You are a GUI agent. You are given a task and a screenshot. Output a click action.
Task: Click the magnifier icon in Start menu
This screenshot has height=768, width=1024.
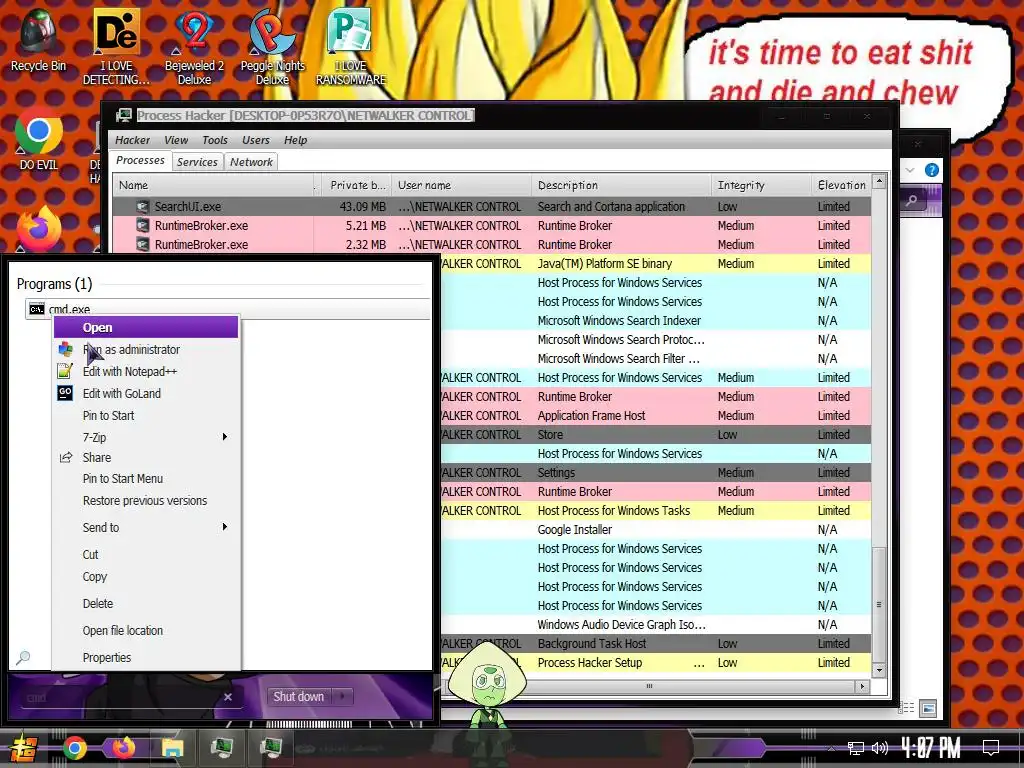point(23,657)
